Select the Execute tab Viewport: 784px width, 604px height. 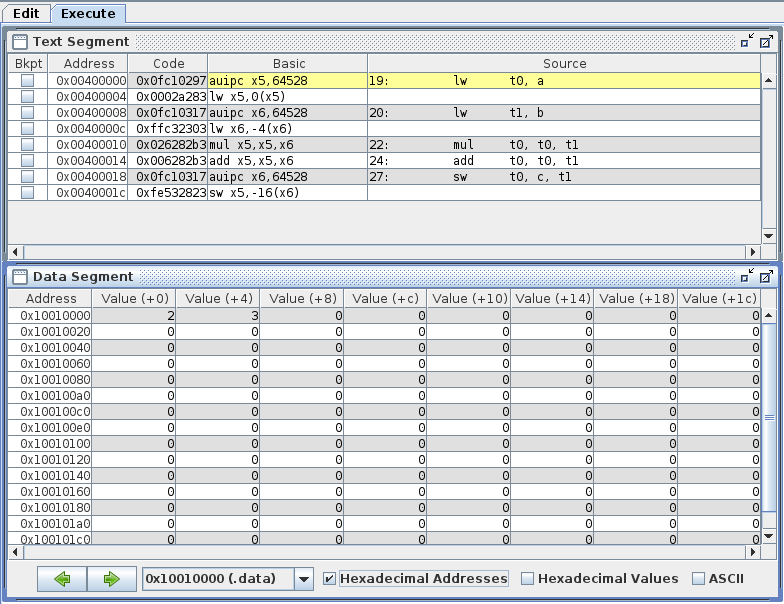coord(88,14)
